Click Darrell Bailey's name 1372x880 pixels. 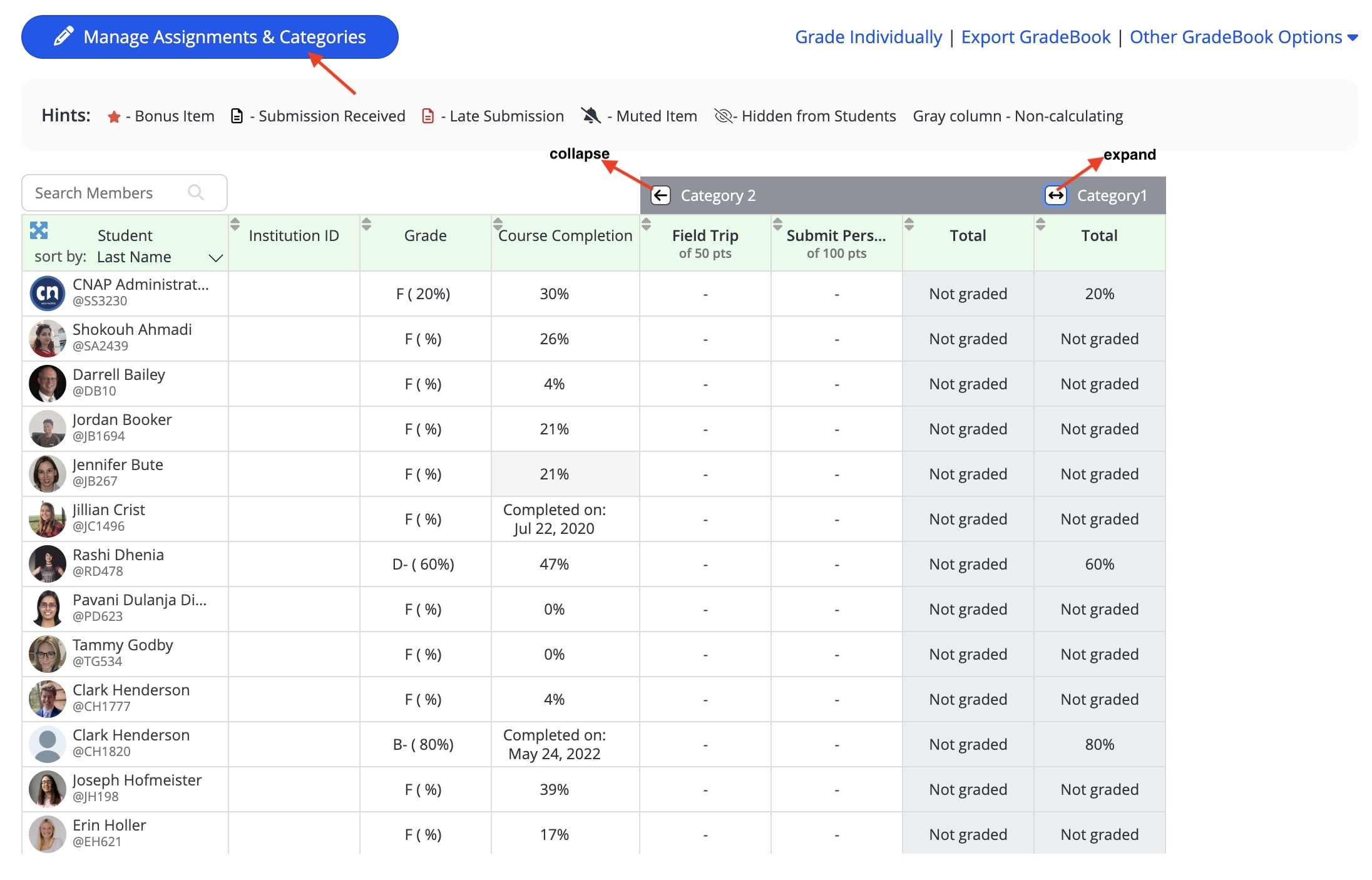click(119, 375)
